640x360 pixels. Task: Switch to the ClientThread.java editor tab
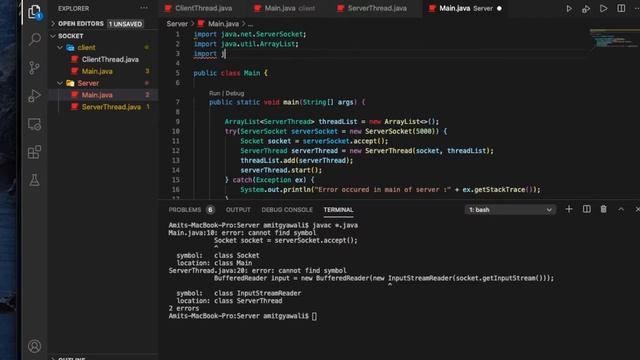[x=198, y=8]
